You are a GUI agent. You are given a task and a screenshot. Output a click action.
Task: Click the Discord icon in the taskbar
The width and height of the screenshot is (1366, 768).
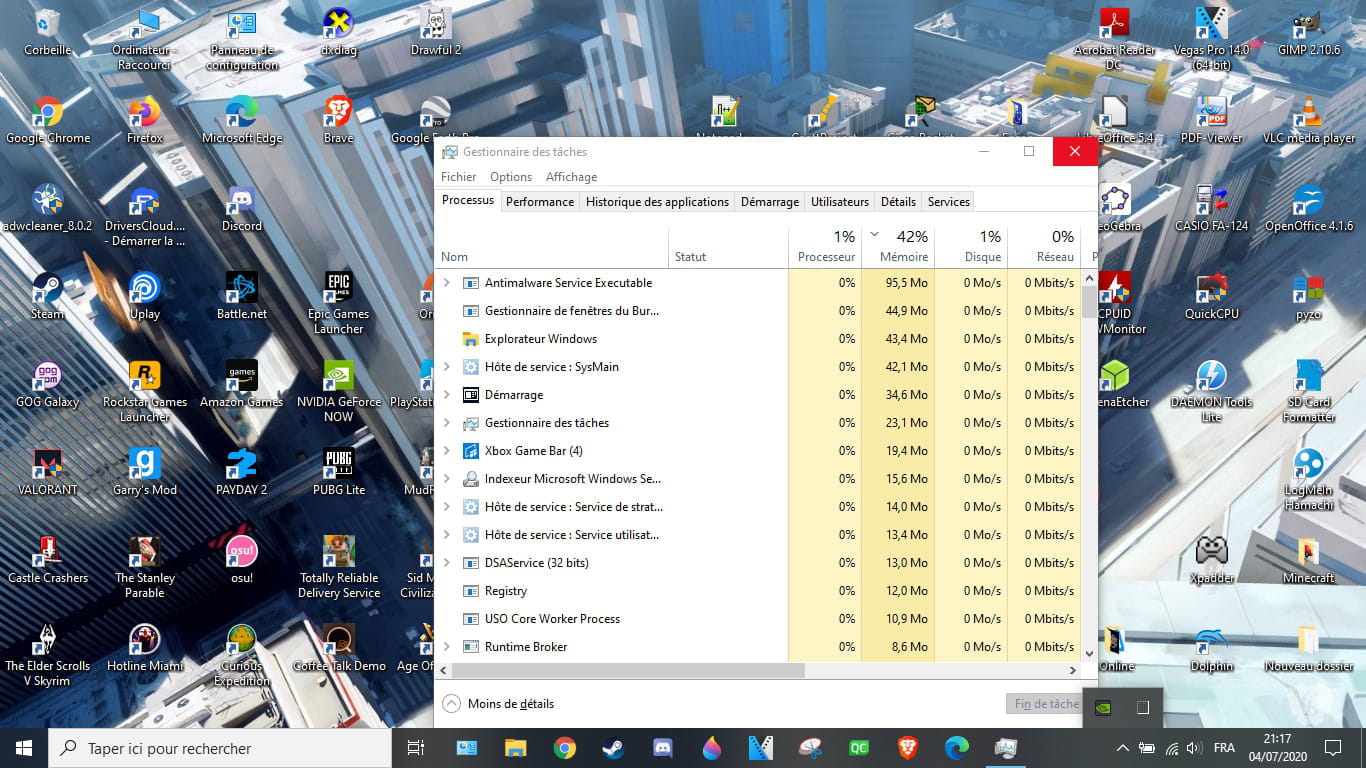pos(662,747)
